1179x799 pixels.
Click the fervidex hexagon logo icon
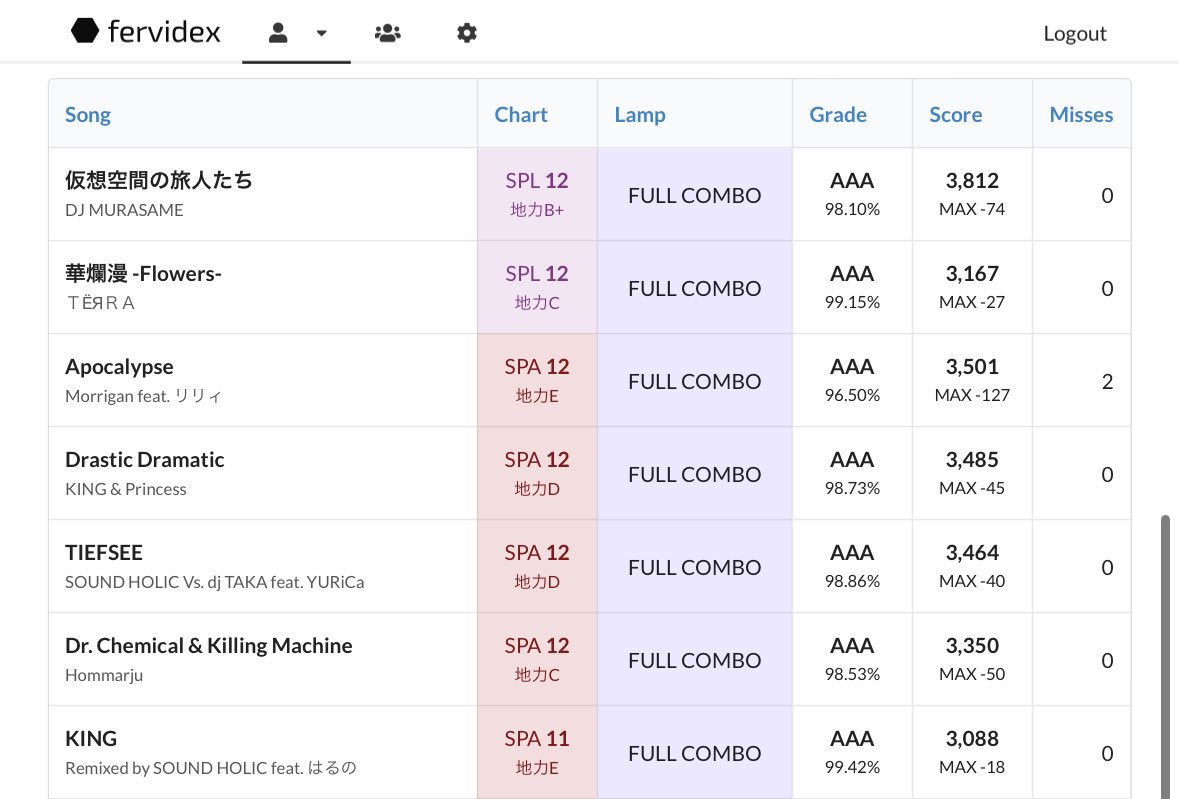point(85,32)
